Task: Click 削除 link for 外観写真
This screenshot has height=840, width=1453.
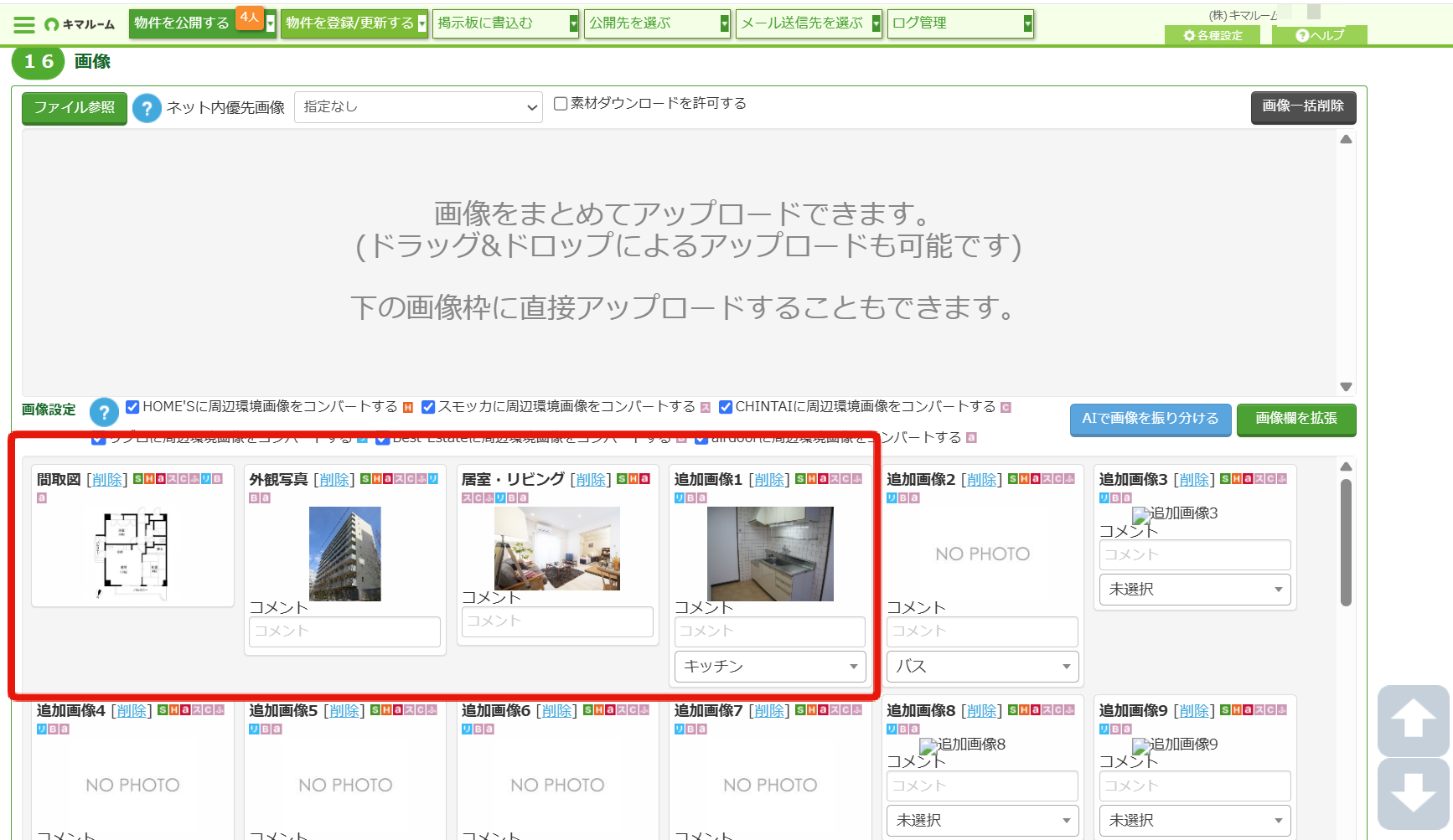Action: pyautogui.click(x=334, y=480)
